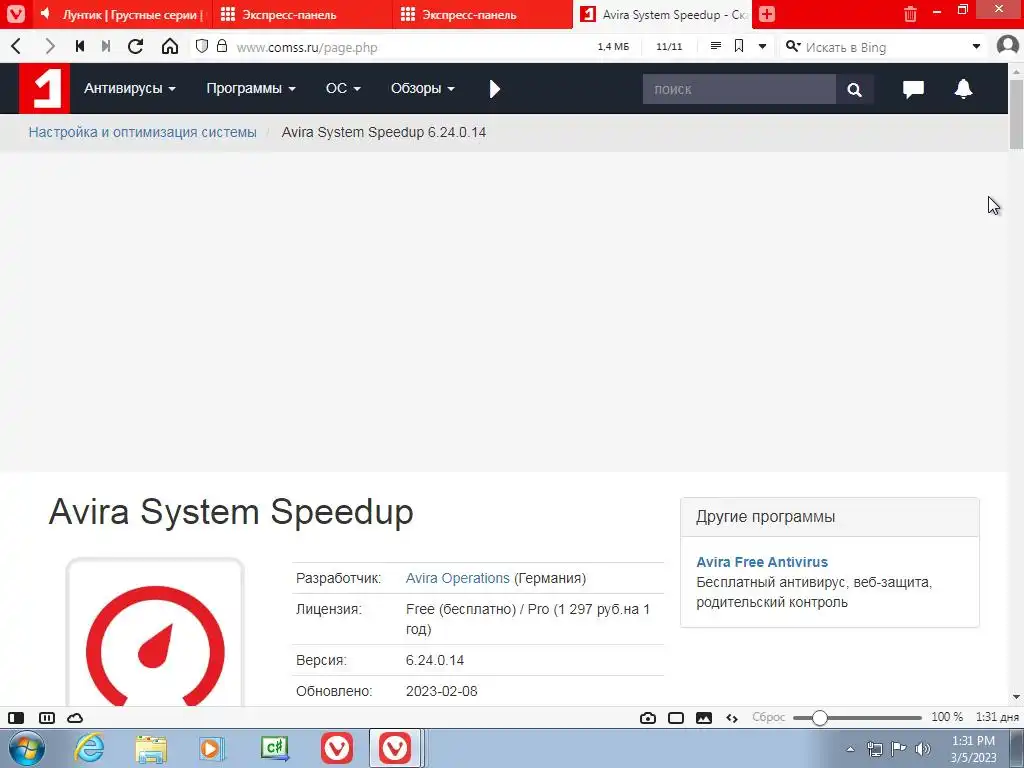Click the Avira Speedup program logo
Screen dimensions: 1024x768
155,632
